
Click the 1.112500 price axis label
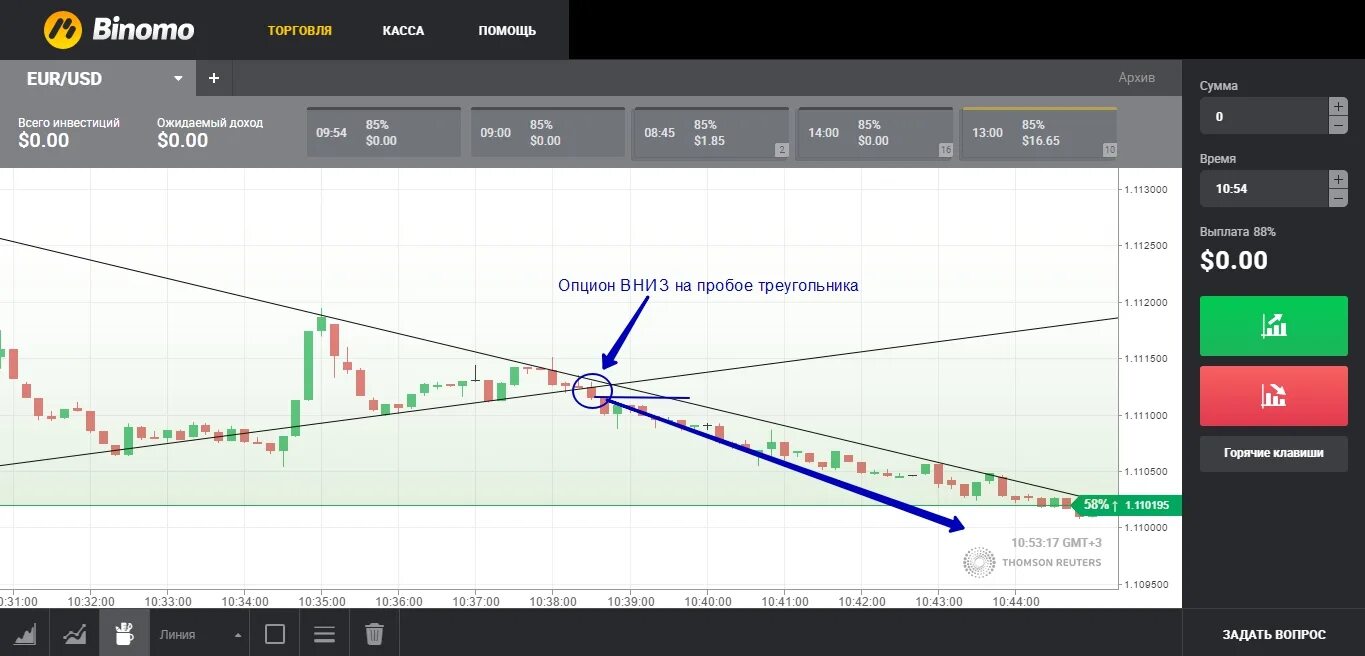[1146, 246]
